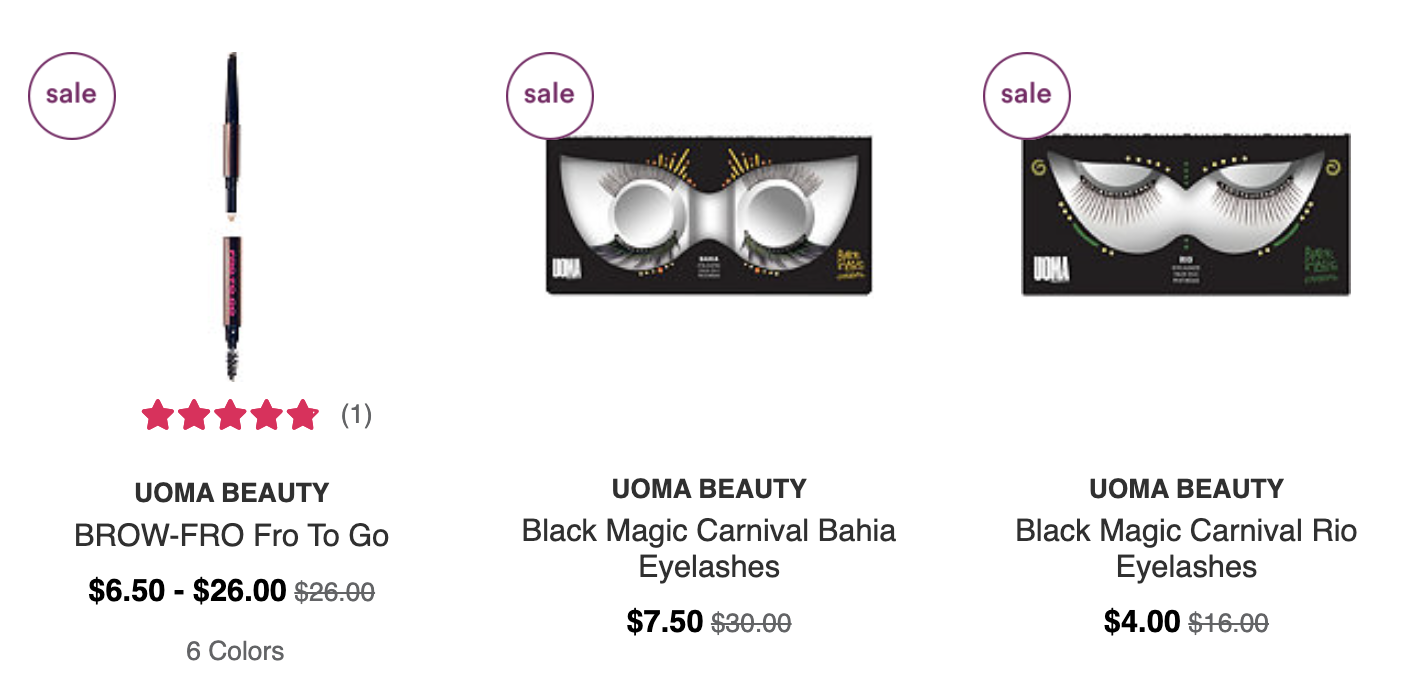The height and width of the screenshot is (688, 1404).
Task: Click the sale badge on BROW-FRO product
Action: 72,95
